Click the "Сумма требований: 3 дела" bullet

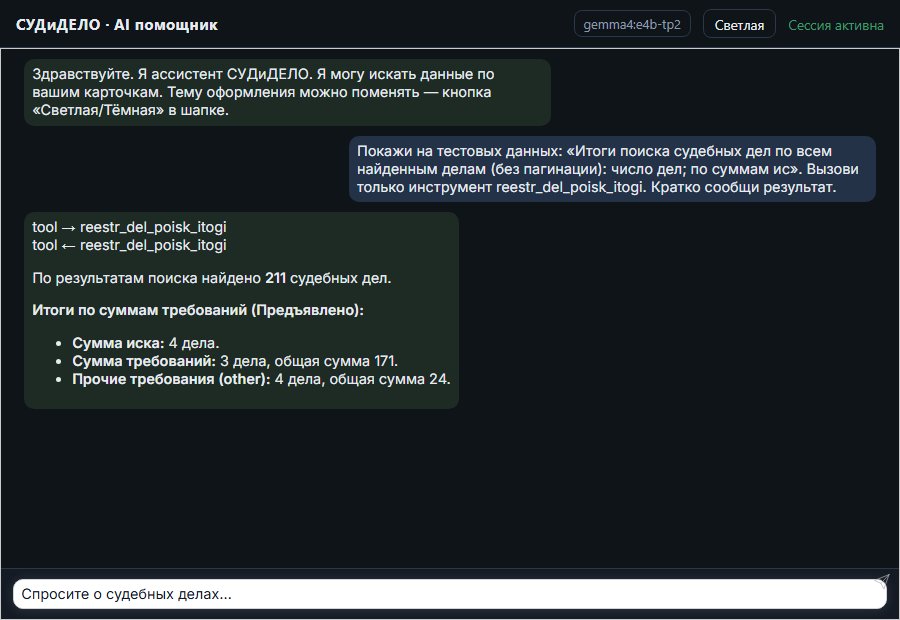(235, 361)
